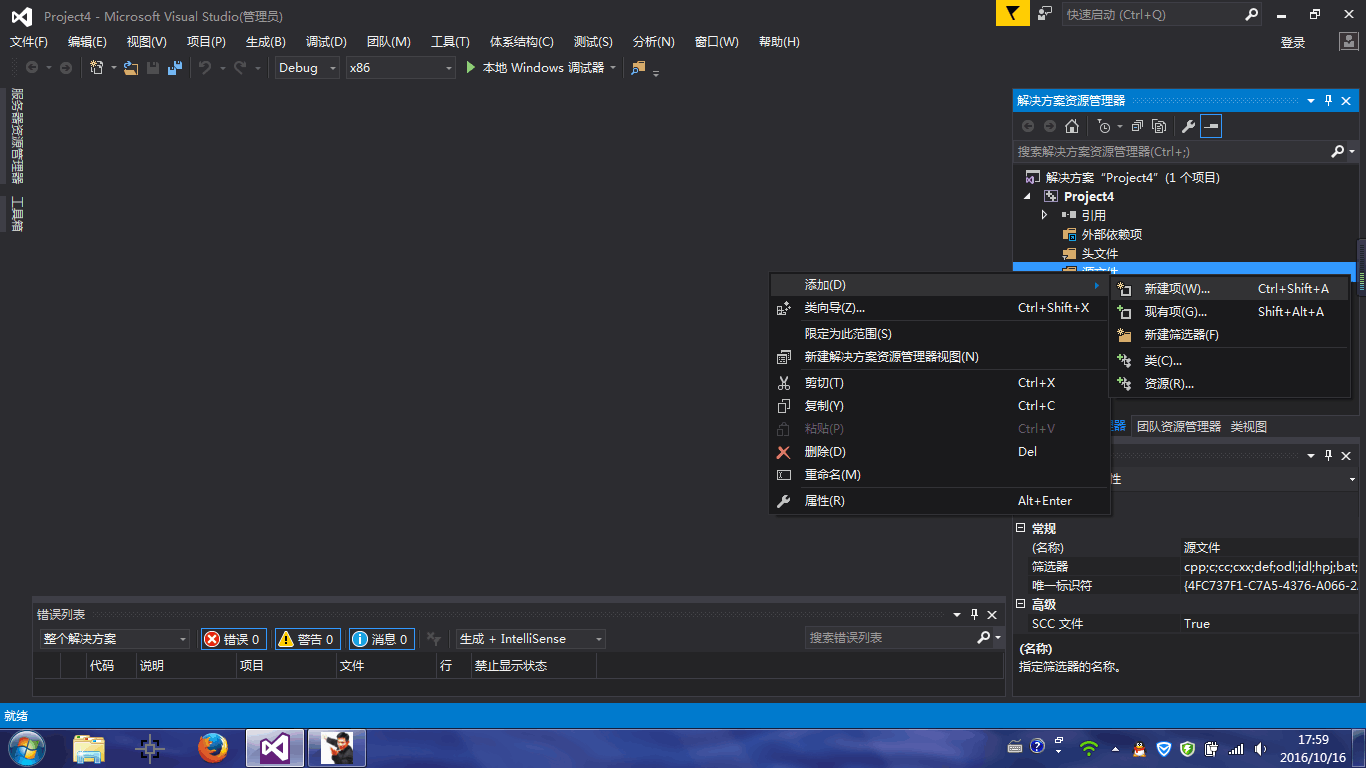Click the Solution Explorer vertical scrollbar
The height and width of the screenshot is (768, 1366).
[1361, 260]
